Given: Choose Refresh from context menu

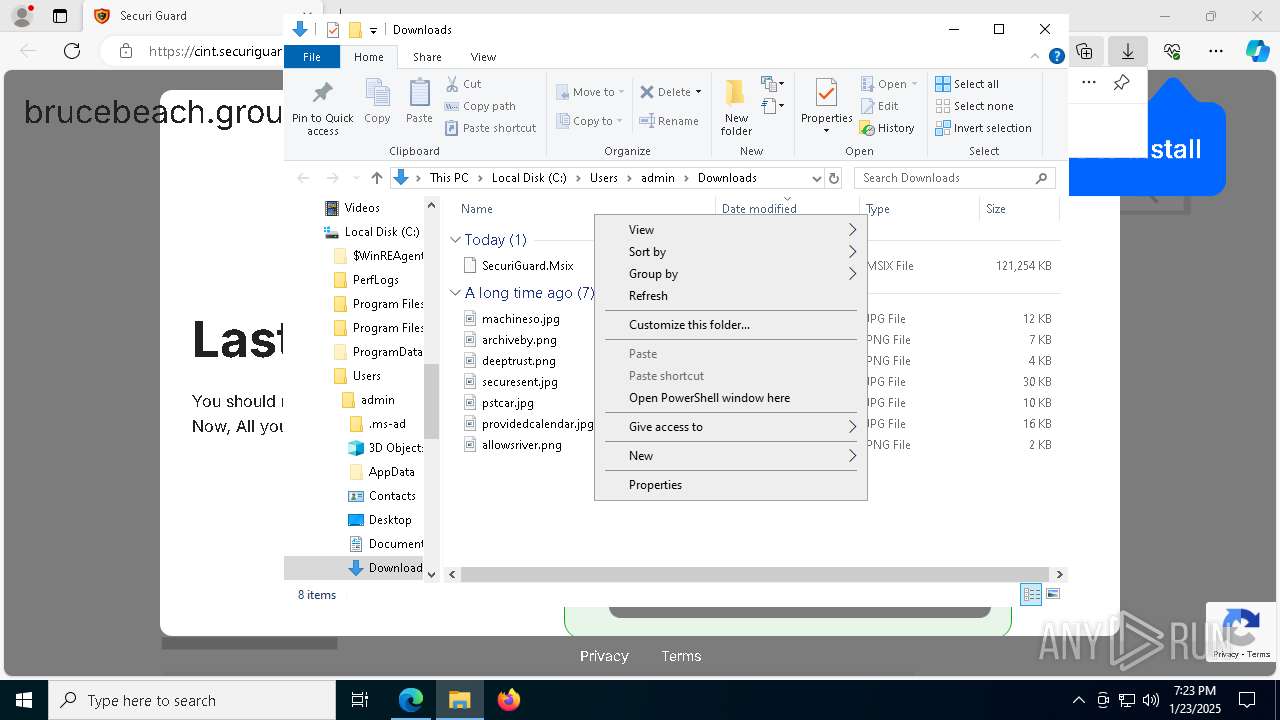Looking at the screenshot, I should point(731,296).
